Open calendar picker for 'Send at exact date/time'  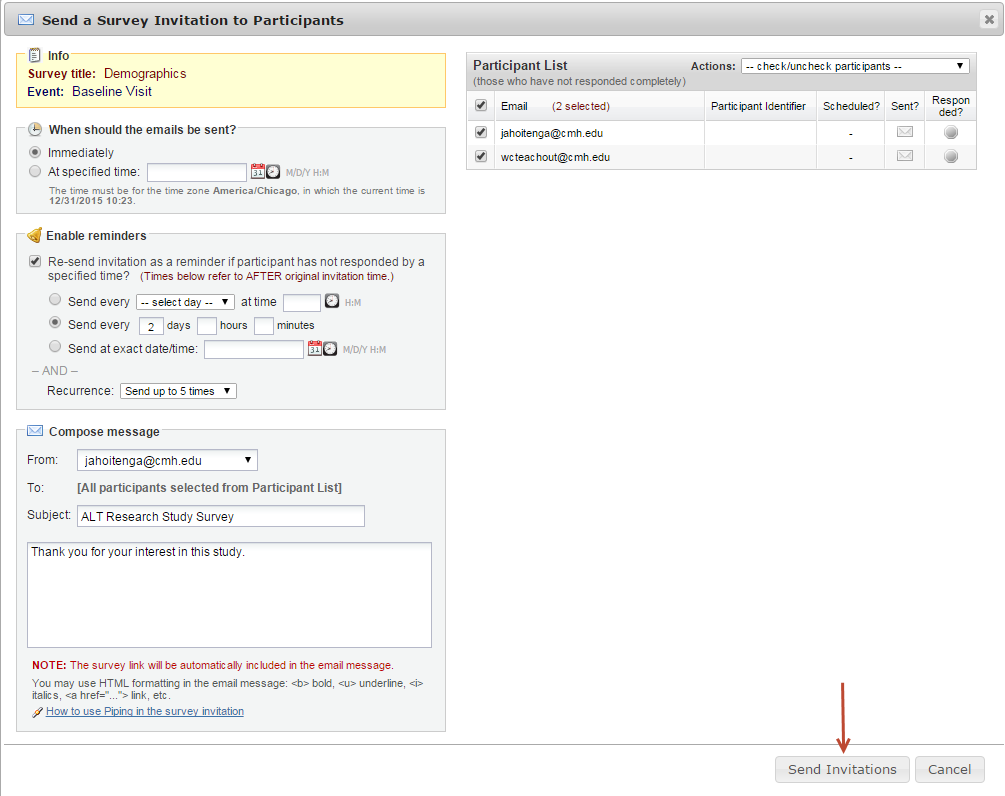[315, 349]
